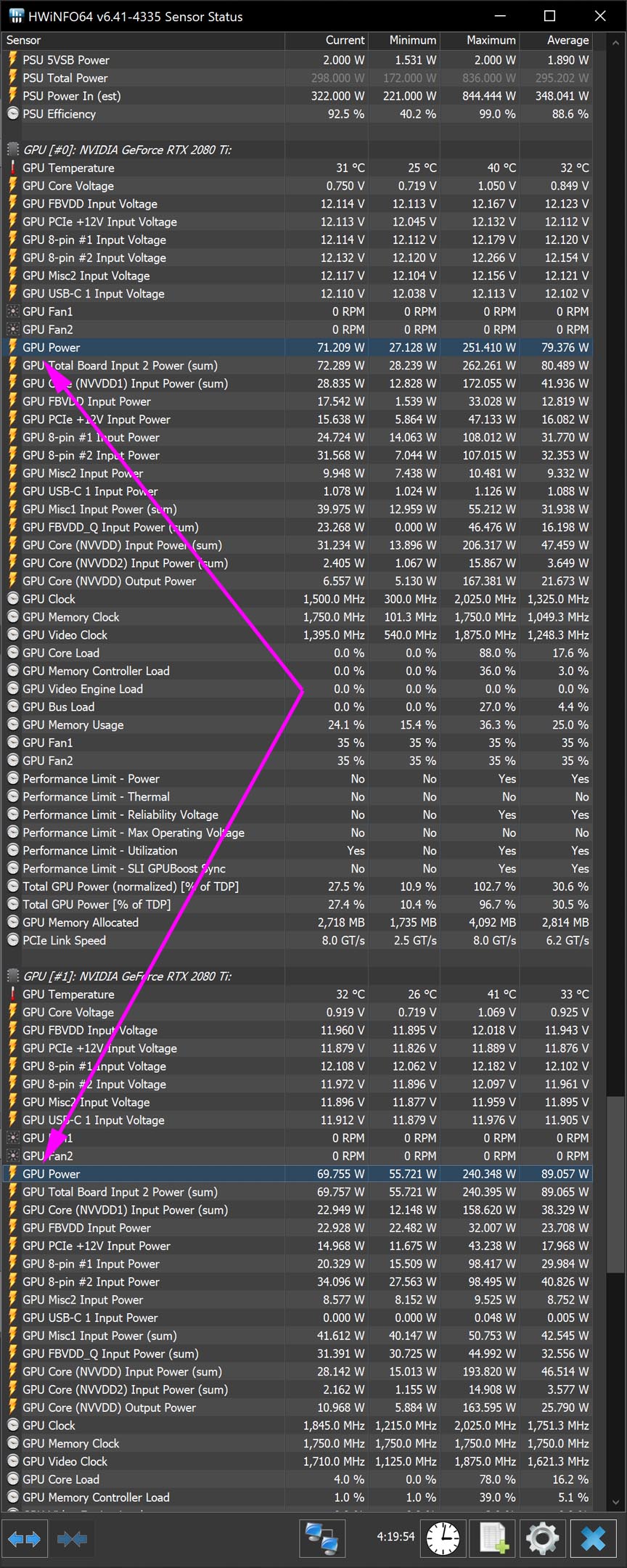The image size is (627, 1568).
Task: Open the remote network monitoring icon
Action: point(321,1538)
